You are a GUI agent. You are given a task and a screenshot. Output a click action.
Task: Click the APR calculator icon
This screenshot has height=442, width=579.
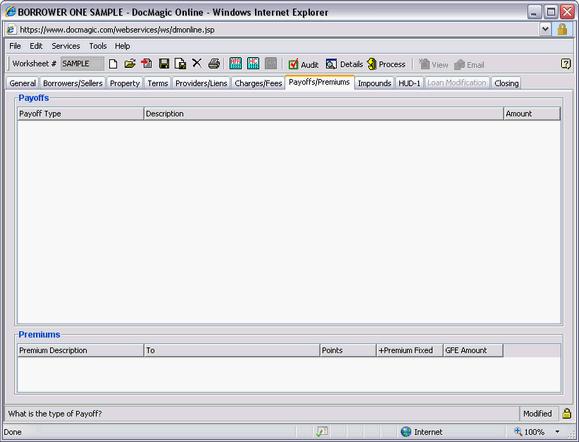coord(236,64)
